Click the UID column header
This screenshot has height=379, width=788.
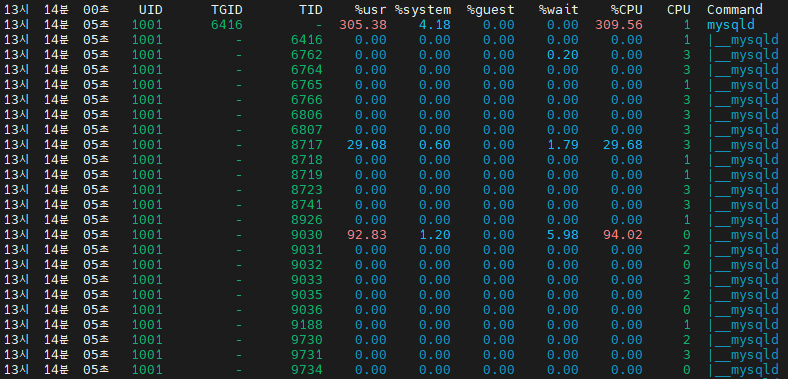tap(151, 10)
